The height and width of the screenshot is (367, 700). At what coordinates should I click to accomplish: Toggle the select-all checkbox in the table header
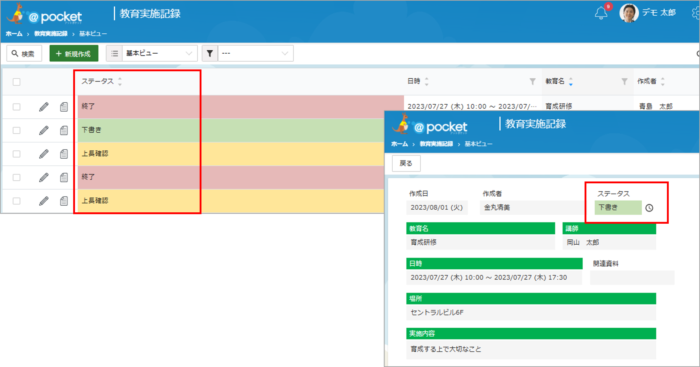17,82
